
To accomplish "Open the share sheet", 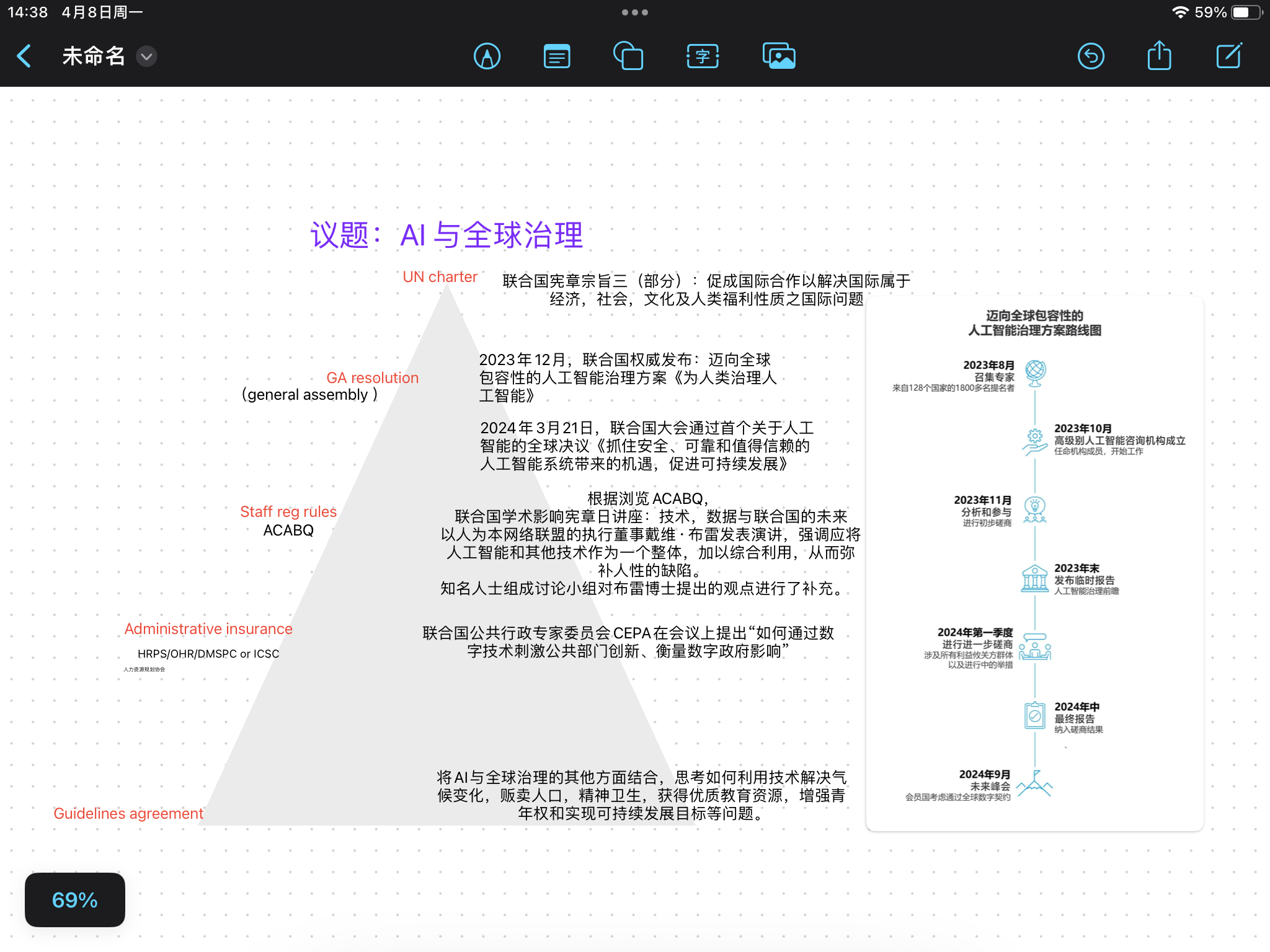I will coord(1159,56).
